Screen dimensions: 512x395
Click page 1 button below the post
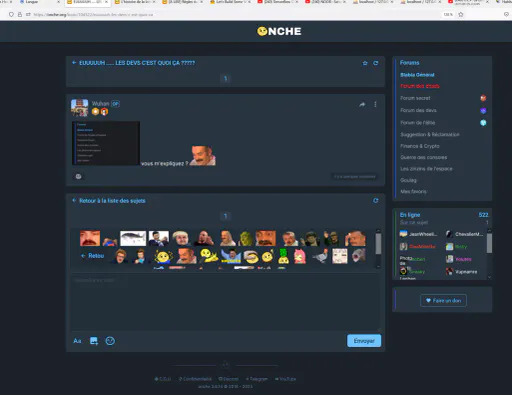tap(225, 216)
